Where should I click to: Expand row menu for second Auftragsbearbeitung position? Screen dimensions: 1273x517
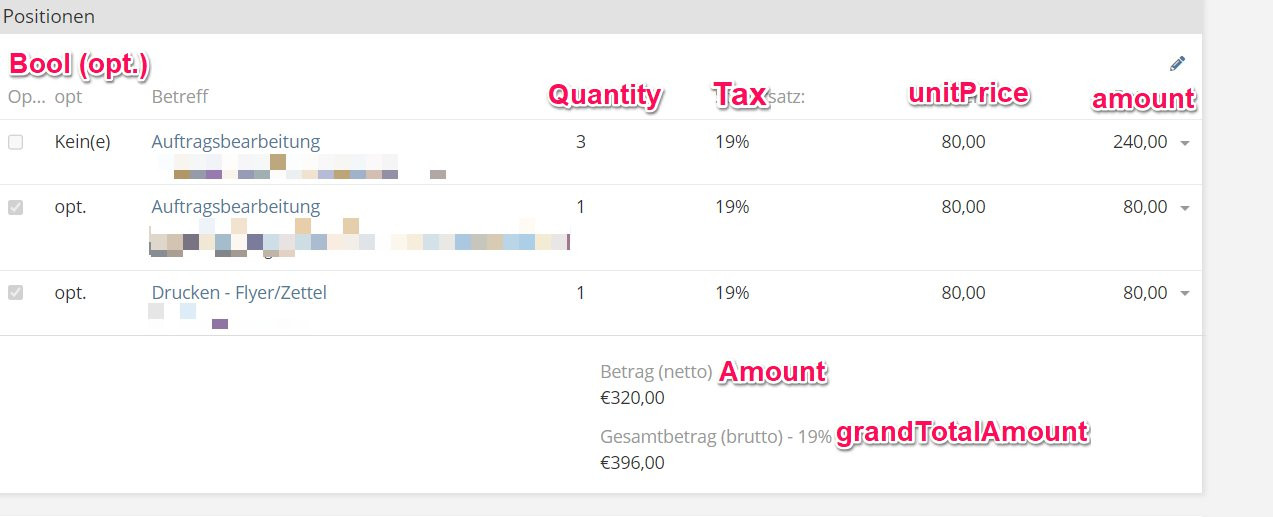pyautogui.click(x=1185, y=208)
